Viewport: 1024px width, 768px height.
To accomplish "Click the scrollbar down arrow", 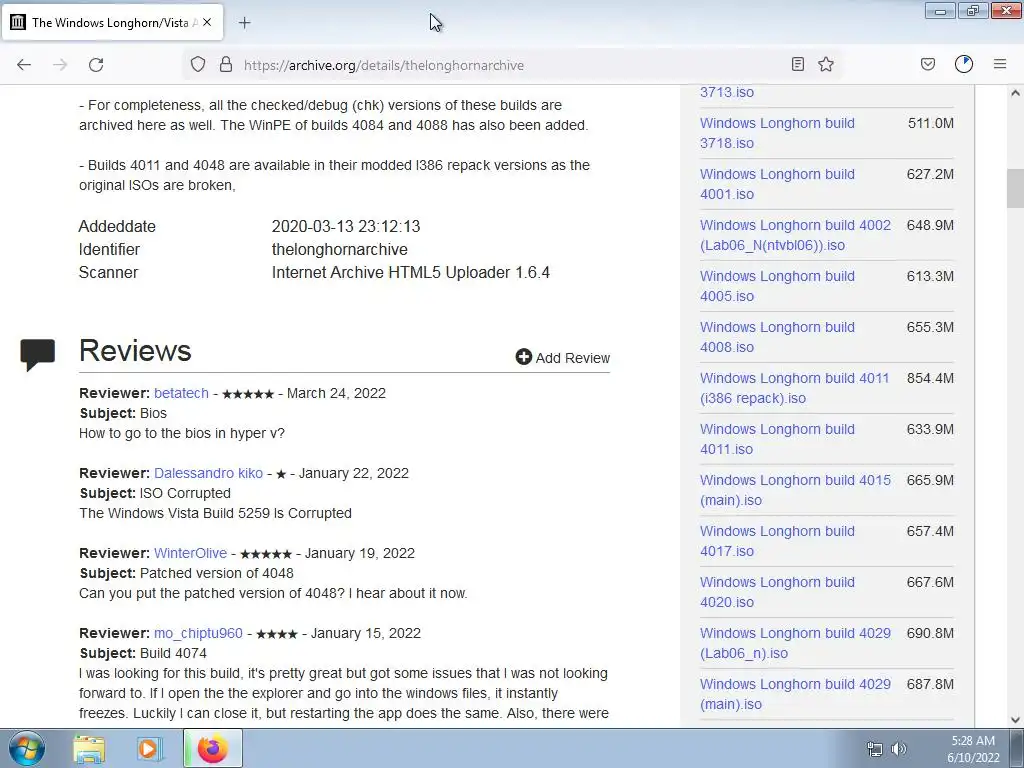I will [x=1015, y=720].
